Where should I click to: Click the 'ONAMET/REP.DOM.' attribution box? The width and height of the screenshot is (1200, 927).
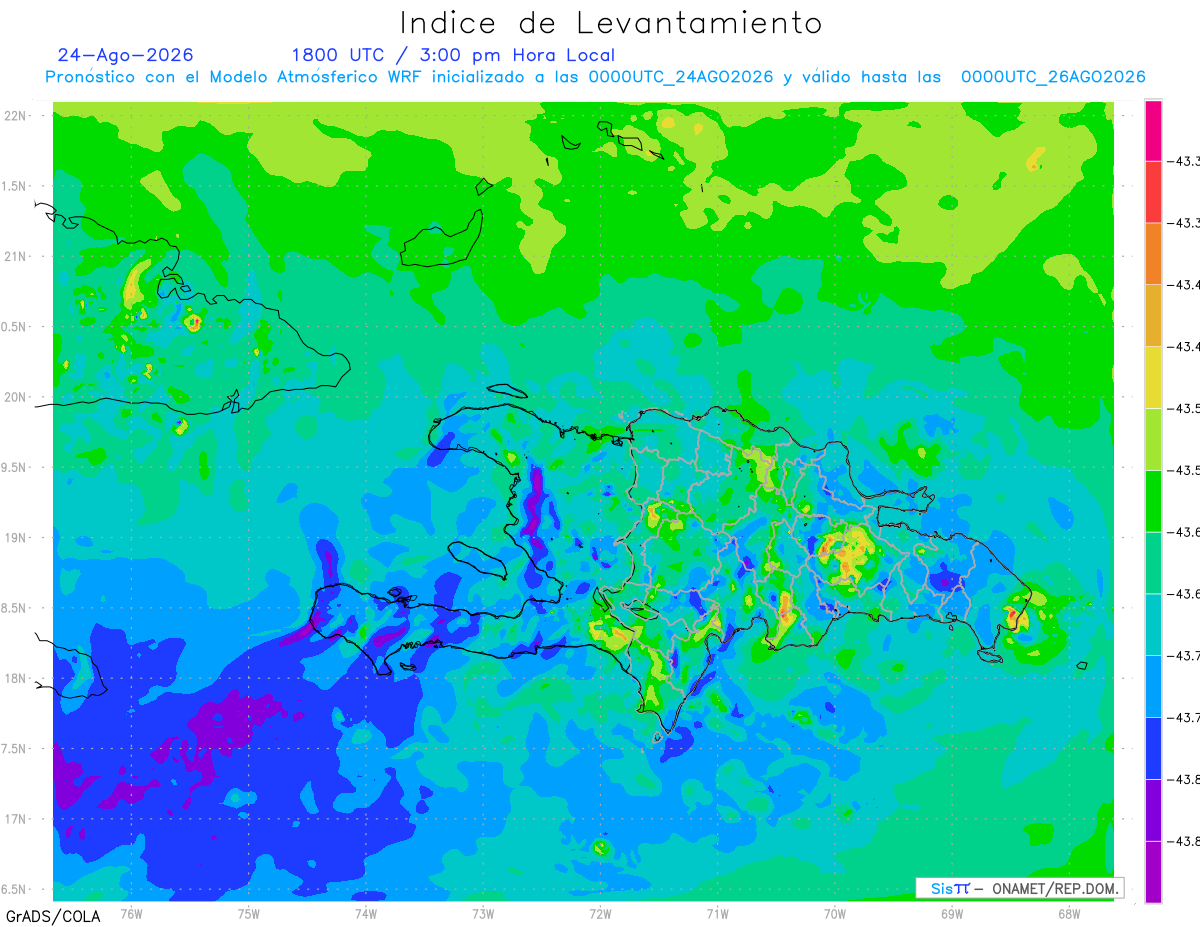click(1019, 888)
